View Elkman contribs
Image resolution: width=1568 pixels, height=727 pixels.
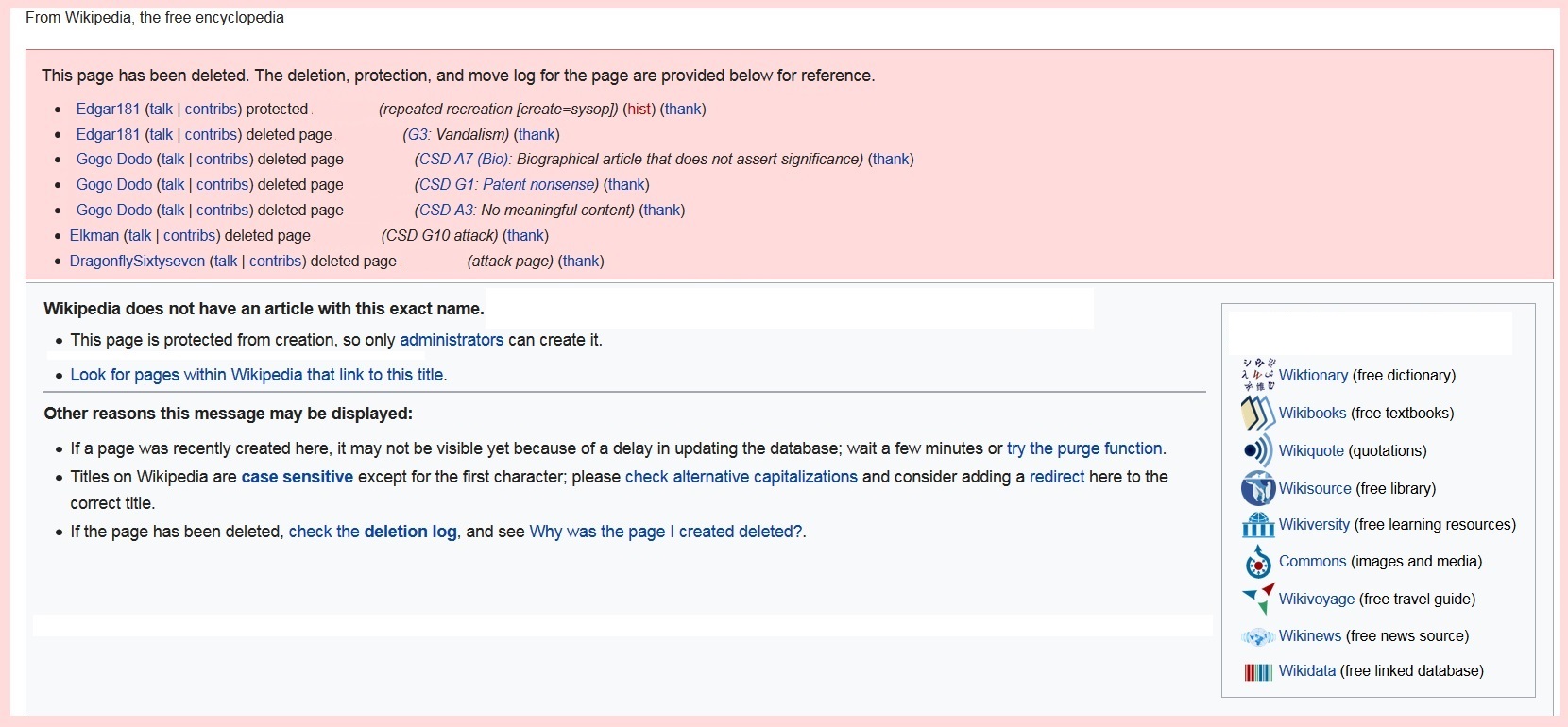190,235
